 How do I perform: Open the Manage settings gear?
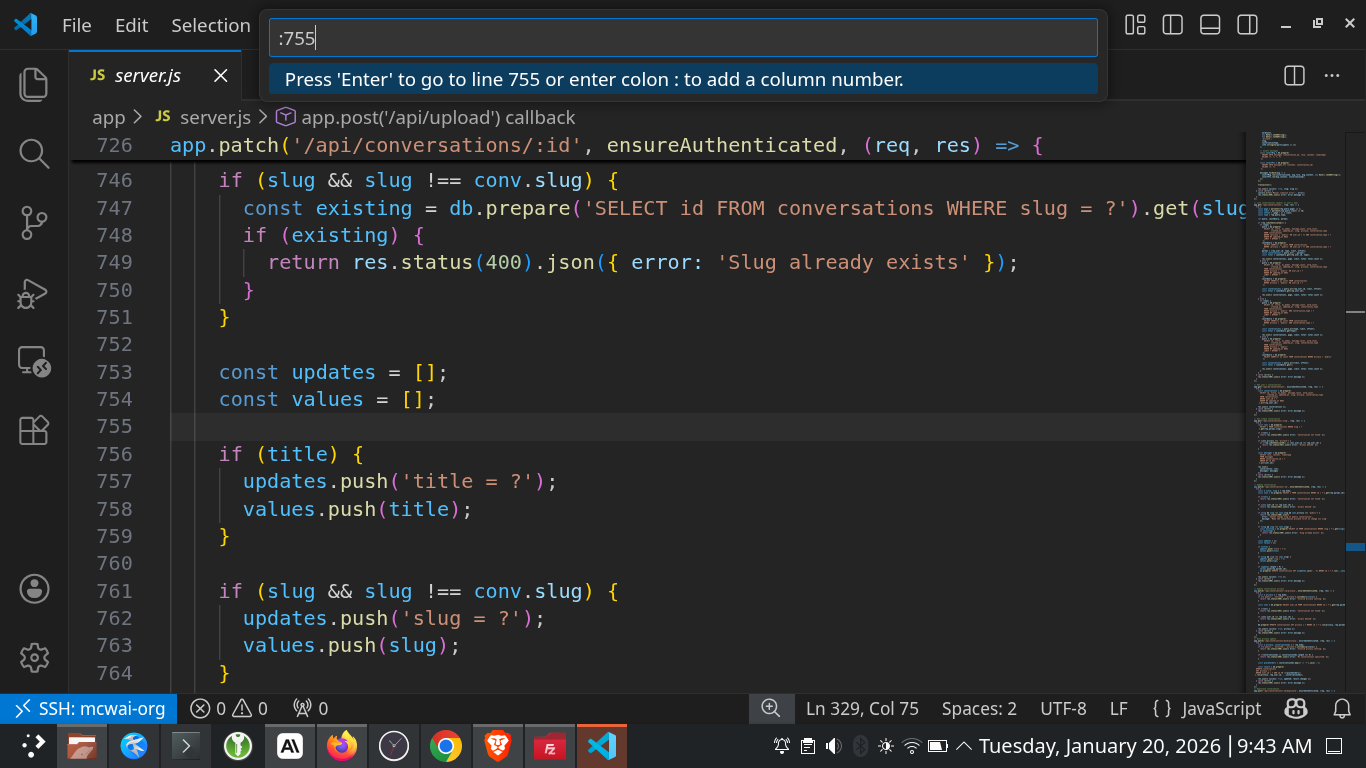click(x=33, y=657)
